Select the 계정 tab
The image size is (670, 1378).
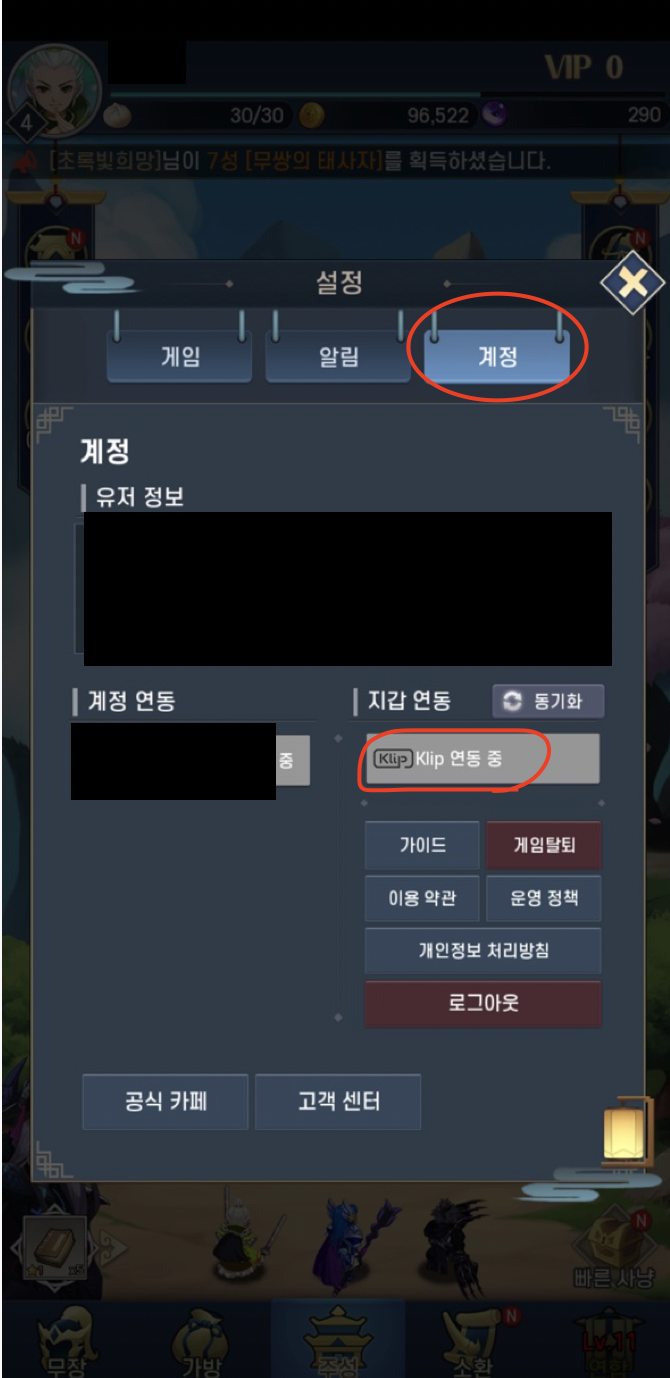[x=497, y=356]
